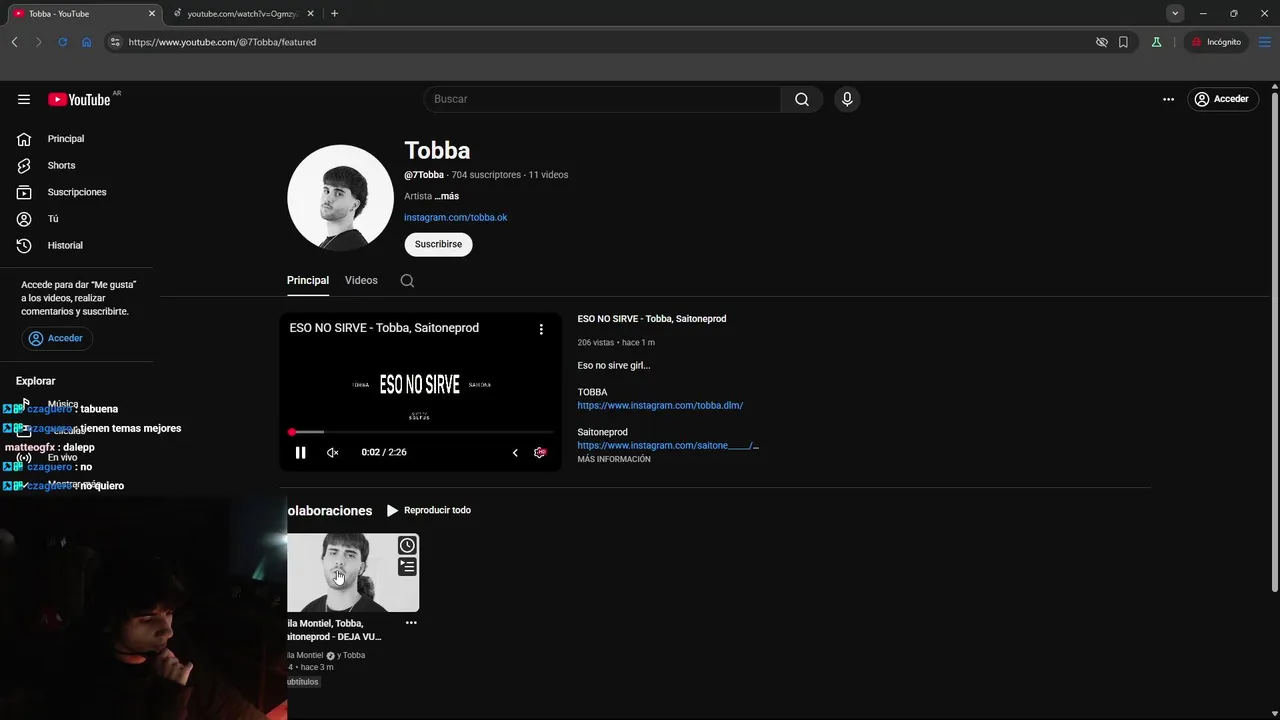Click the '704 suscriptores' text

(486, 175)
